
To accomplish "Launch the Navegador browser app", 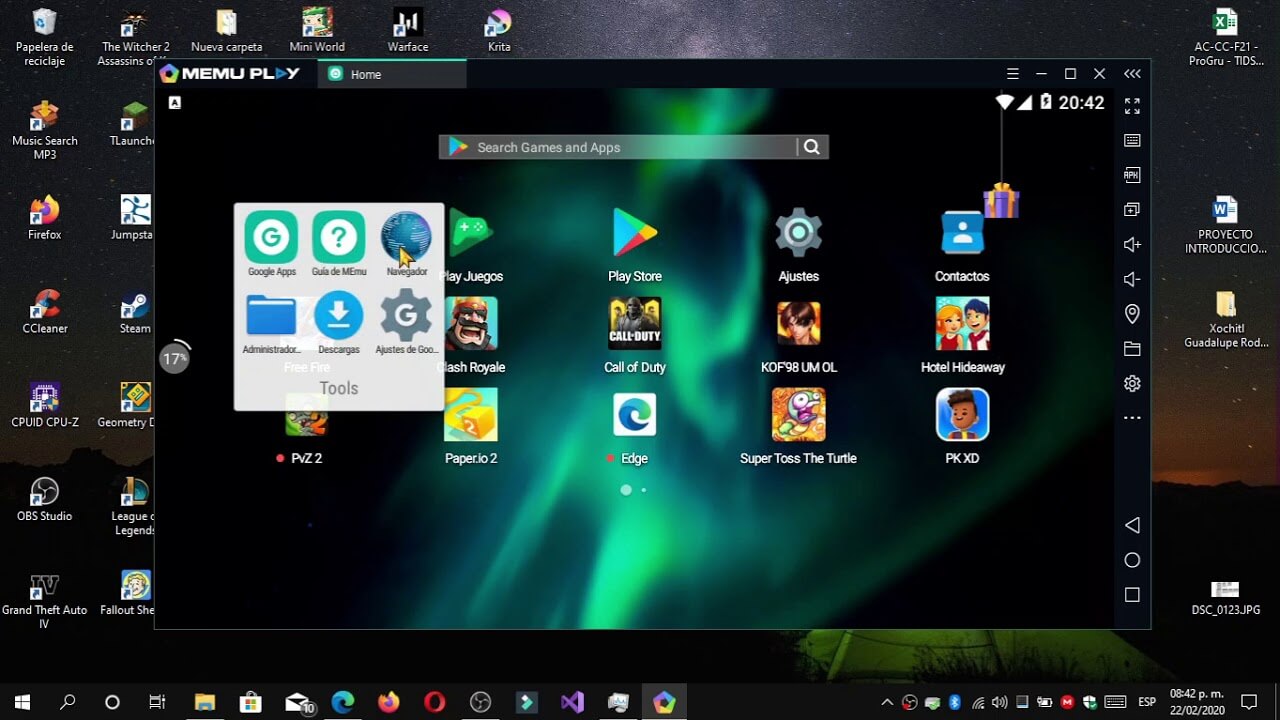I will click(406, 237).
